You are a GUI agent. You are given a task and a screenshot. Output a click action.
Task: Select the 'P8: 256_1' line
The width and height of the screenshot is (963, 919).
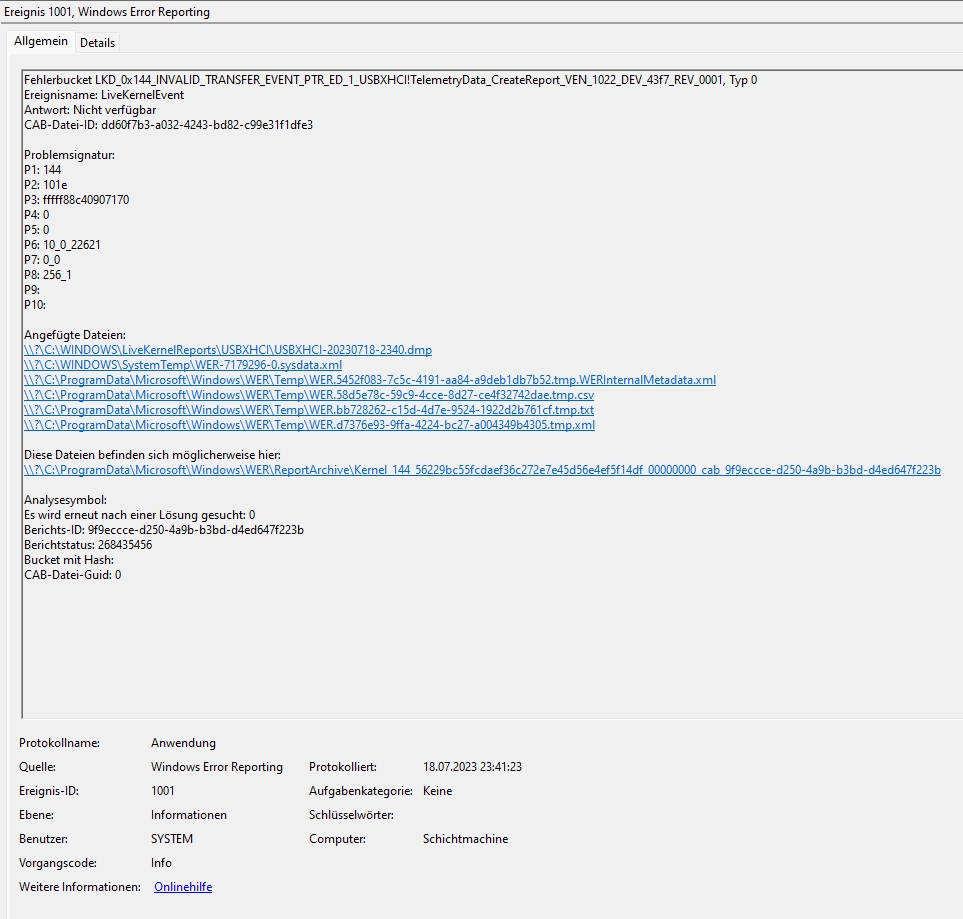(x=48, y=275)
